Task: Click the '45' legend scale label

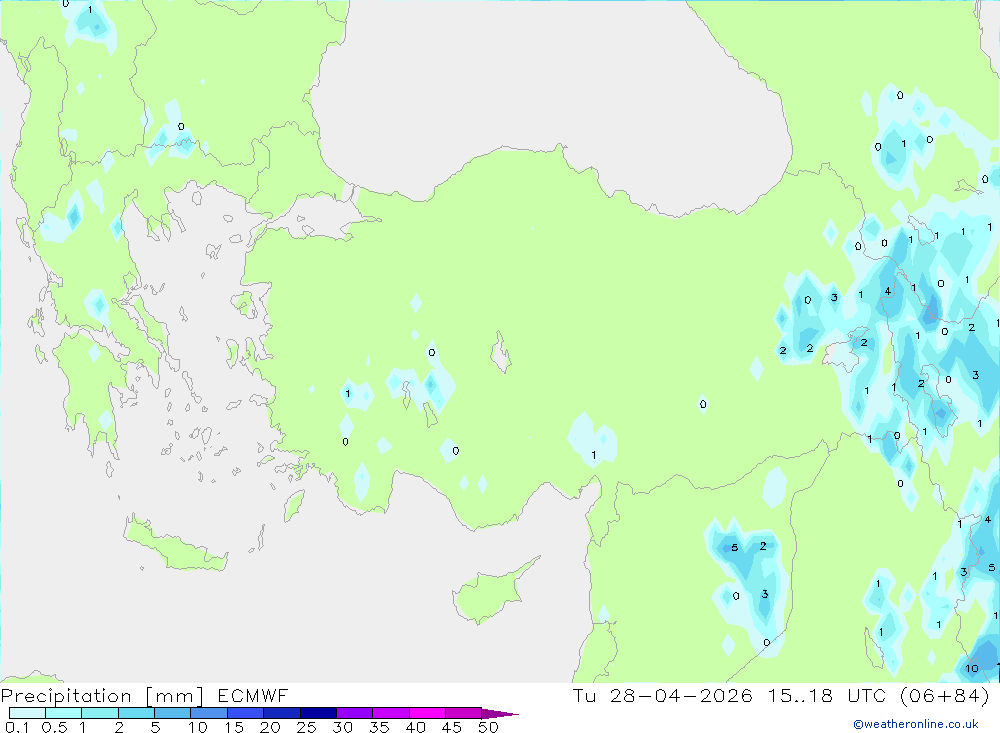Action: tap(452, 727)
